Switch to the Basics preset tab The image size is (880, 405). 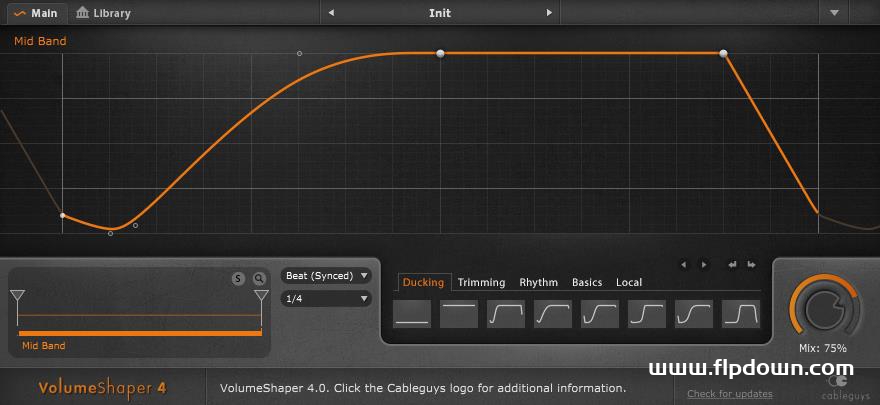tap(587, 283)
